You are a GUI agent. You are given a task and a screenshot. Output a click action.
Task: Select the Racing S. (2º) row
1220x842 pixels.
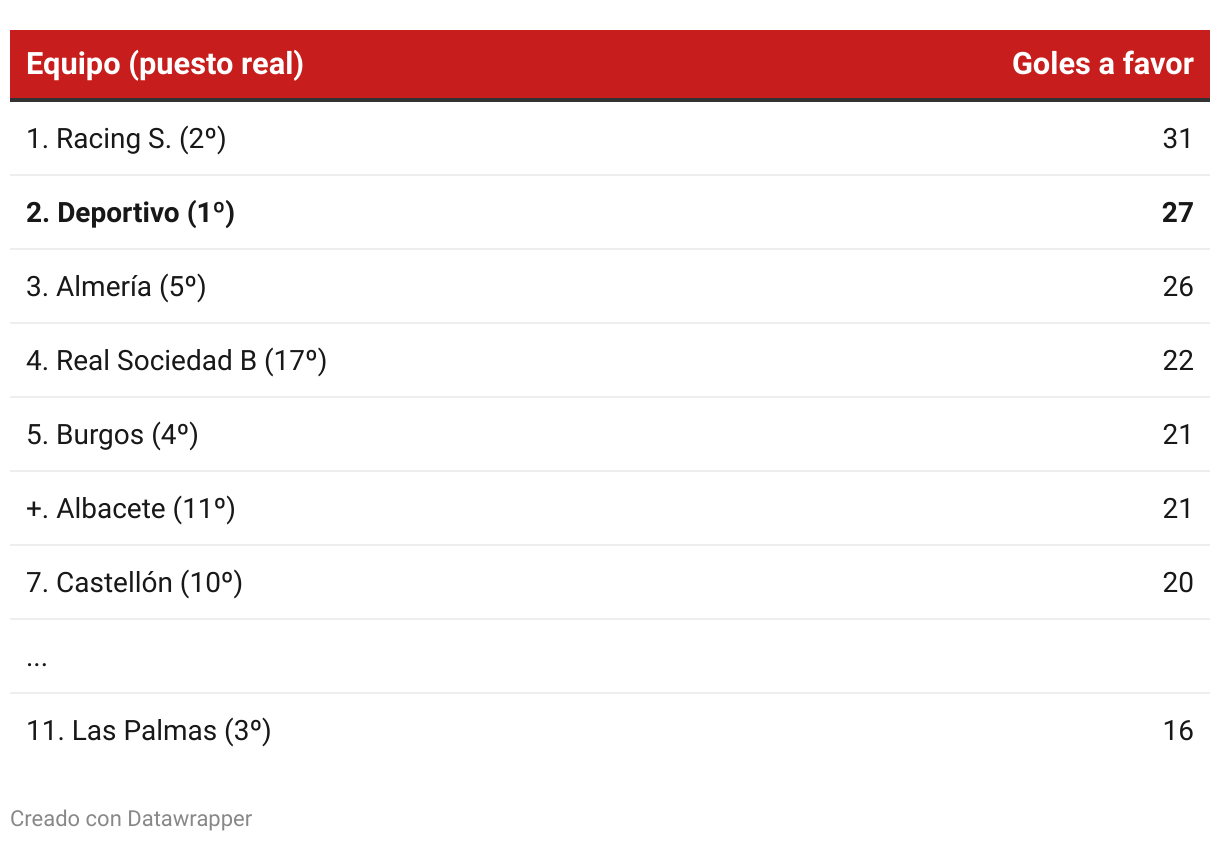(x=610, y=138)
